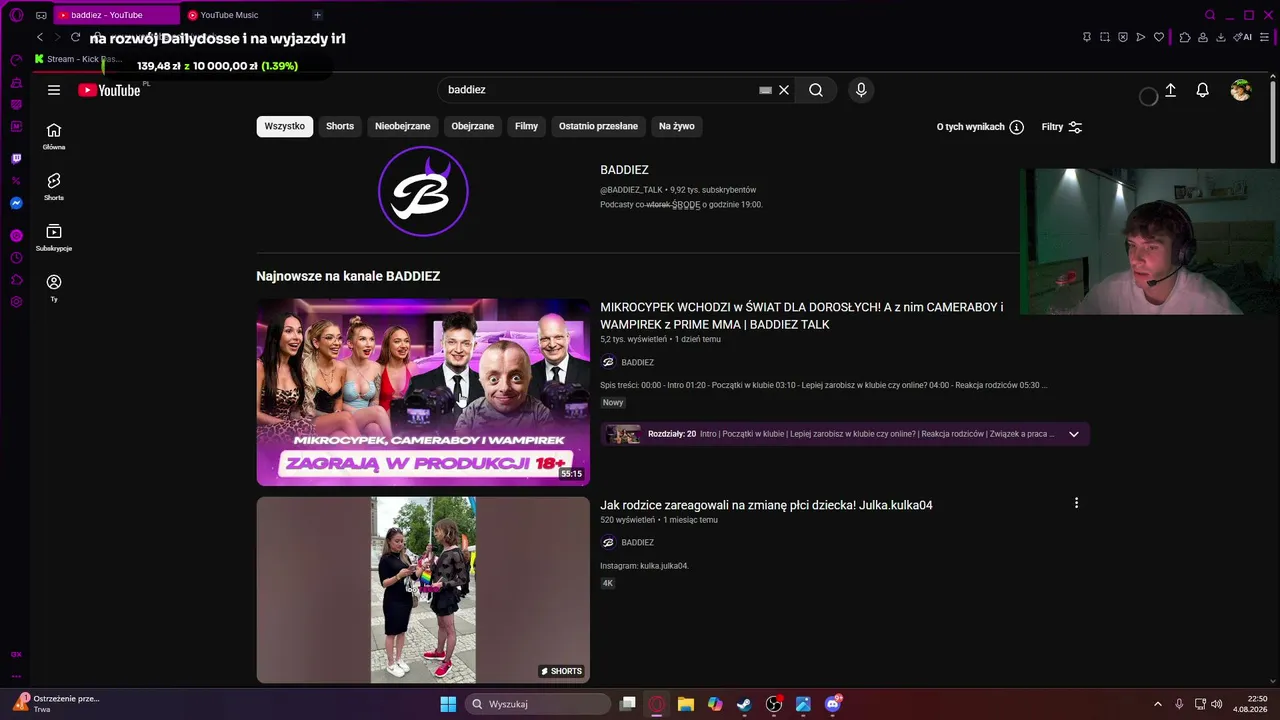Open the account avatar menu
The height and width of the screenshot is (720, 1280).
coord(1241,90)
